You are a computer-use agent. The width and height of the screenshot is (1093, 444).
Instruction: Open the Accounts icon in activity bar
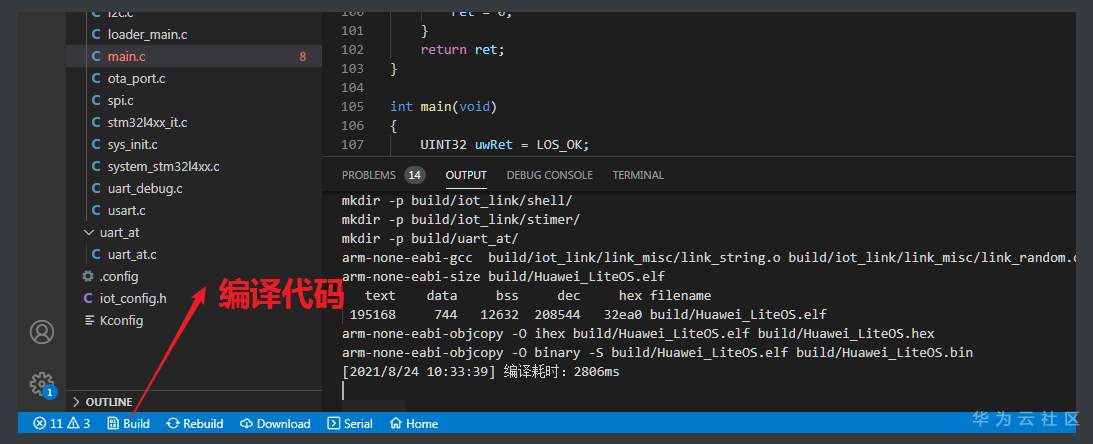(x=42, y=332)
